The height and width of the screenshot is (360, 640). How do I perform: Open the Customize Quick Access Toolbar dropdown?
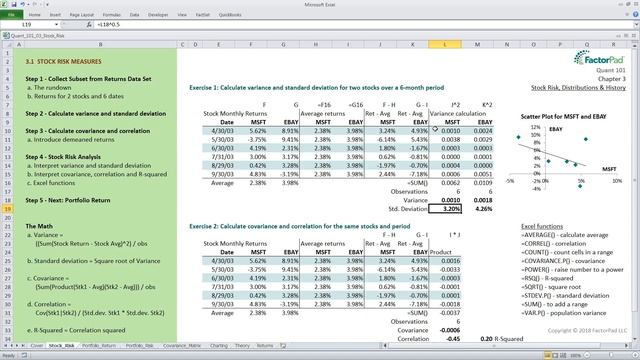click(x=47, y=4)
